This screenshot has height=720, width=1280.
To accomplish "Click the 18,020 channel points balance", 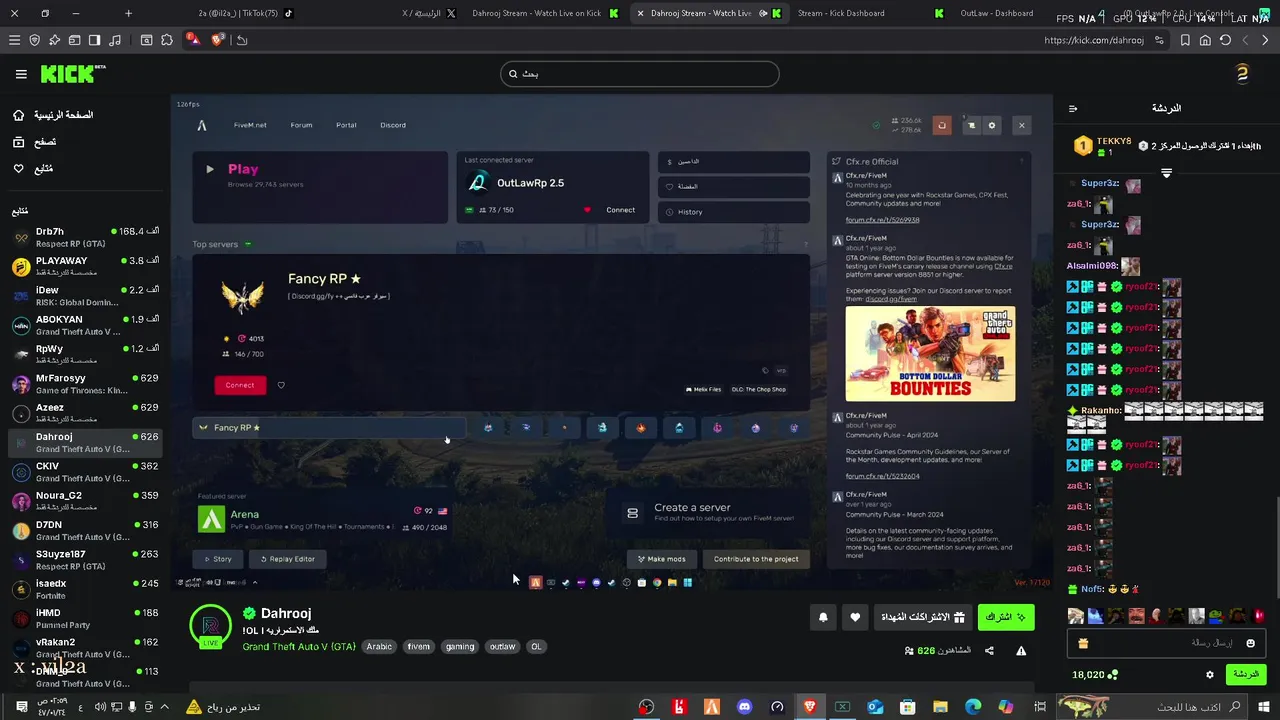I will click(x=1094, y=675).
